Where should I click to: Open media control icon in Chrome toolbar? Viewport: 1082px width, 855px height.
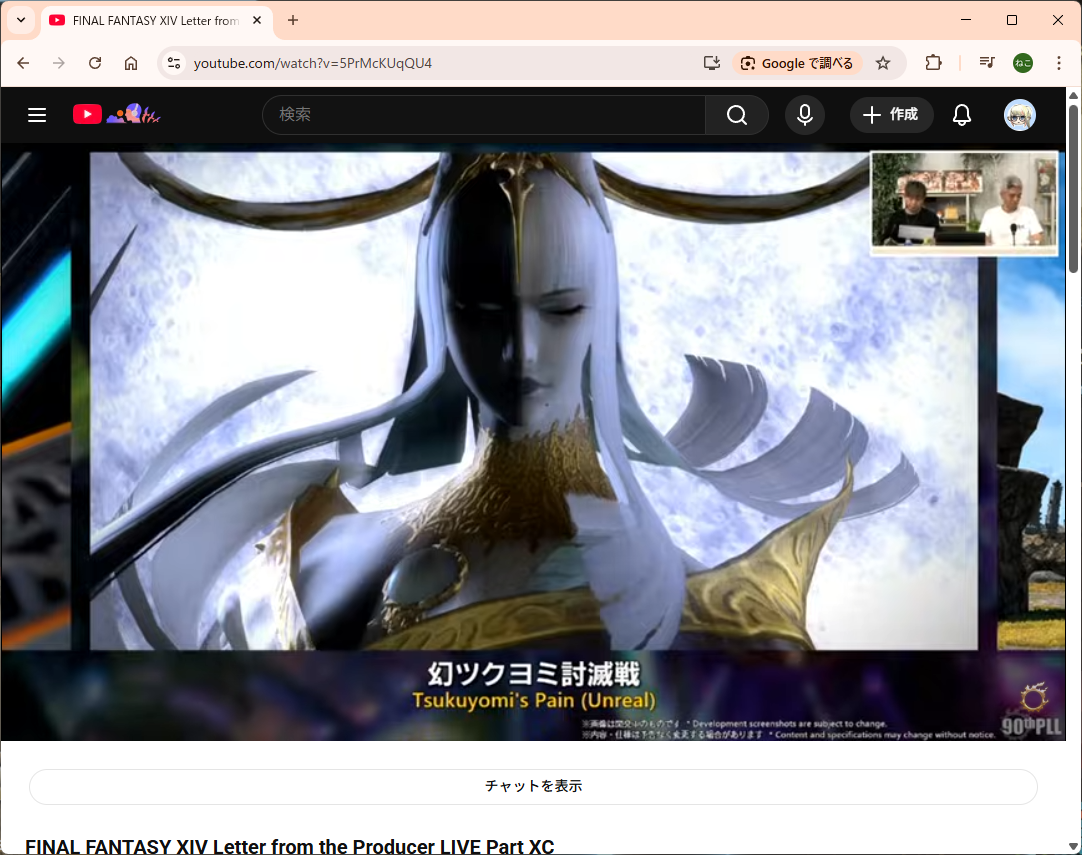pyautogui.click(x=987, y=63)
